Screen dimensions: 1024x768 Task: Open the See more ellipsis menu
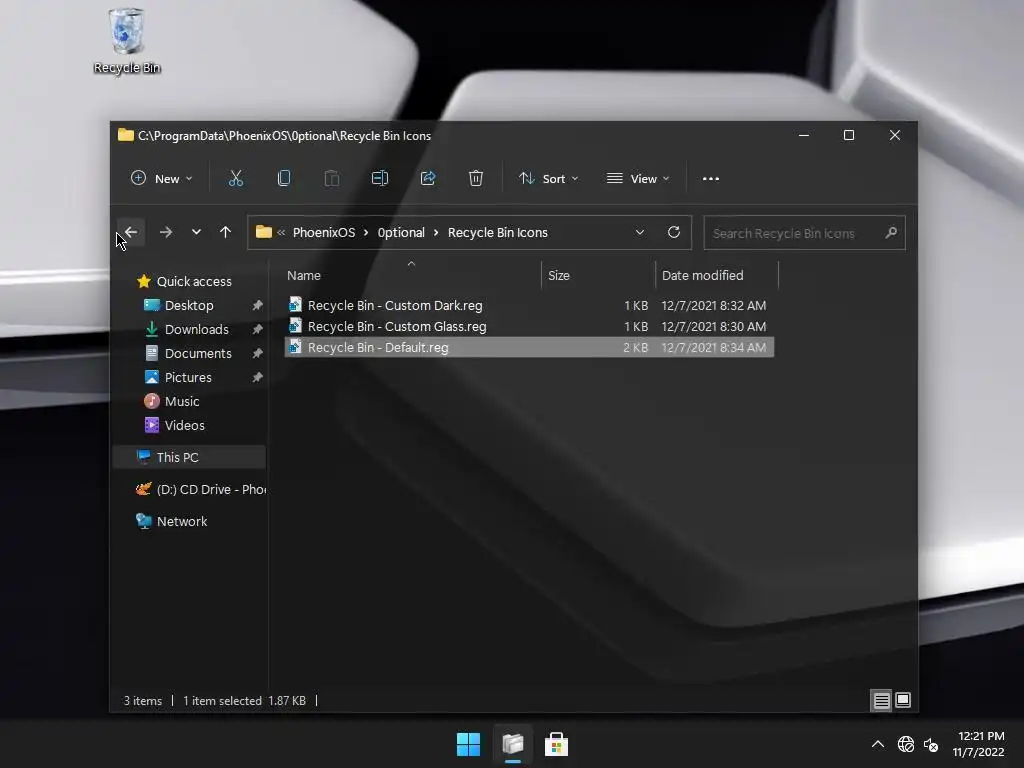pos(711,178)
